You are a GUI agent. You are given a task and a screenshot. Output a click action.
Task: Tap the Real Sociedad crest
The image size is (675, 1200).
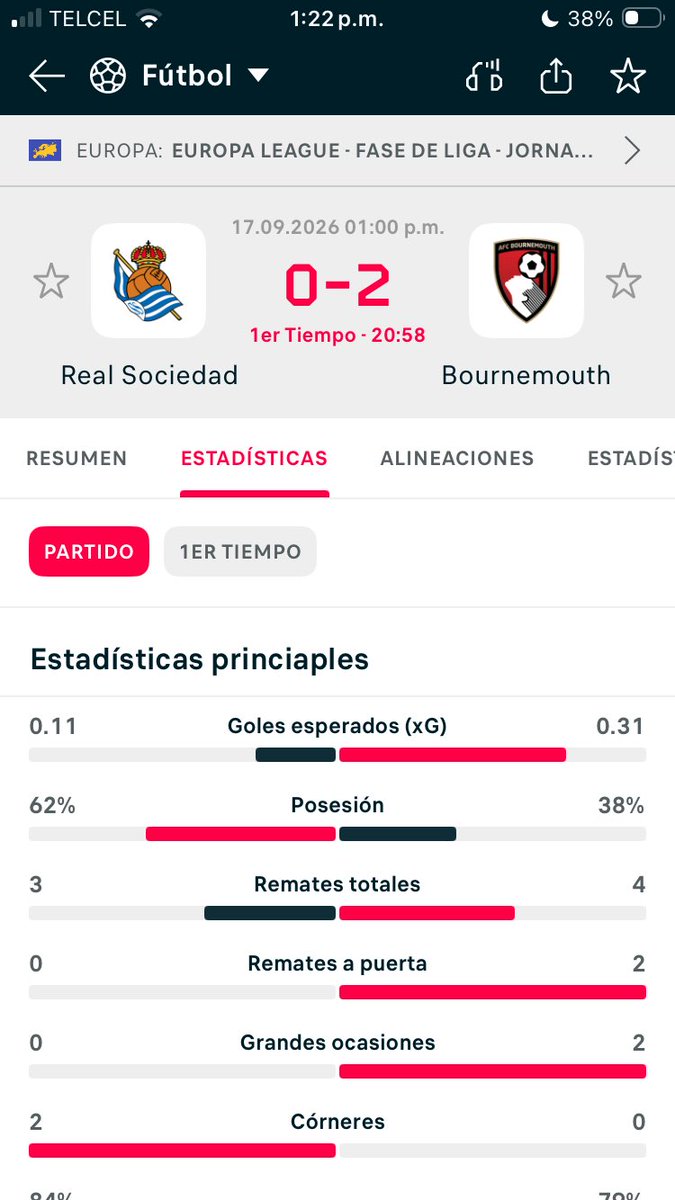pyautogui.click(x=148, y=280)
